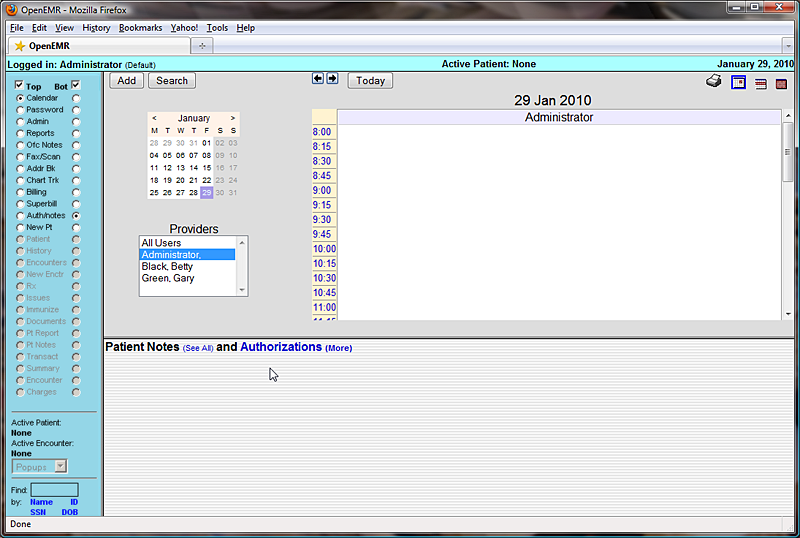The width and height of the screenshot is (800, 538).
Task: Open the Bookmarks menu
Action: [x=140, y=28]
